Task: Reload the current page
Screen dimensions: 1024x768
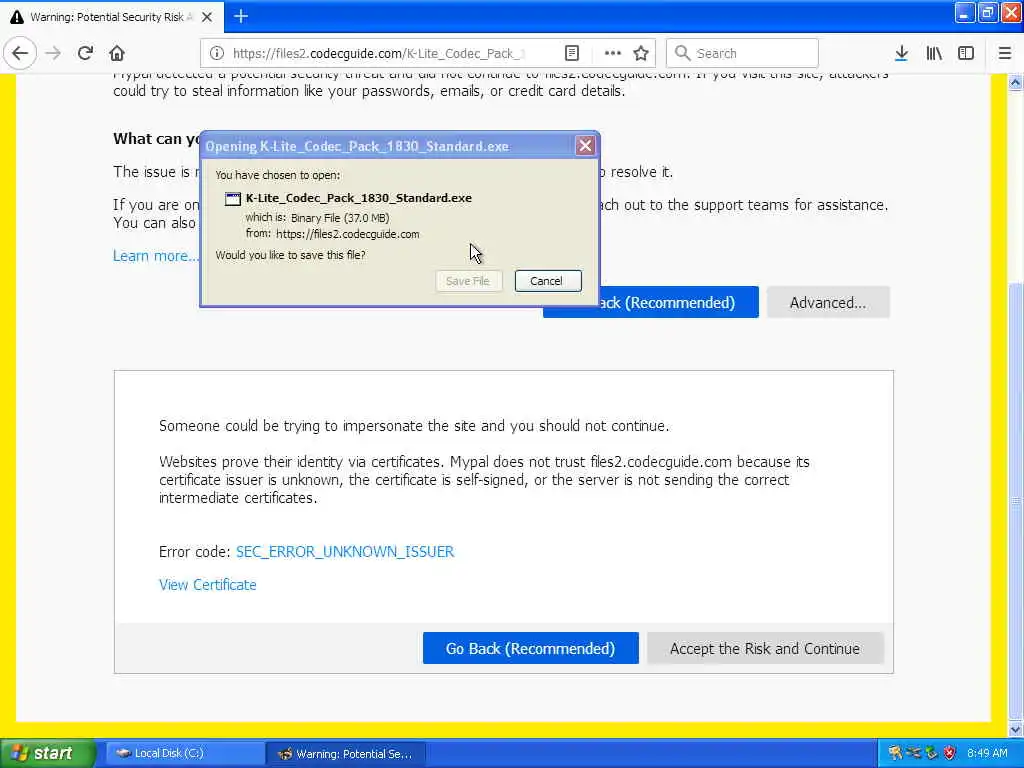Action: (x=85, y=53)
